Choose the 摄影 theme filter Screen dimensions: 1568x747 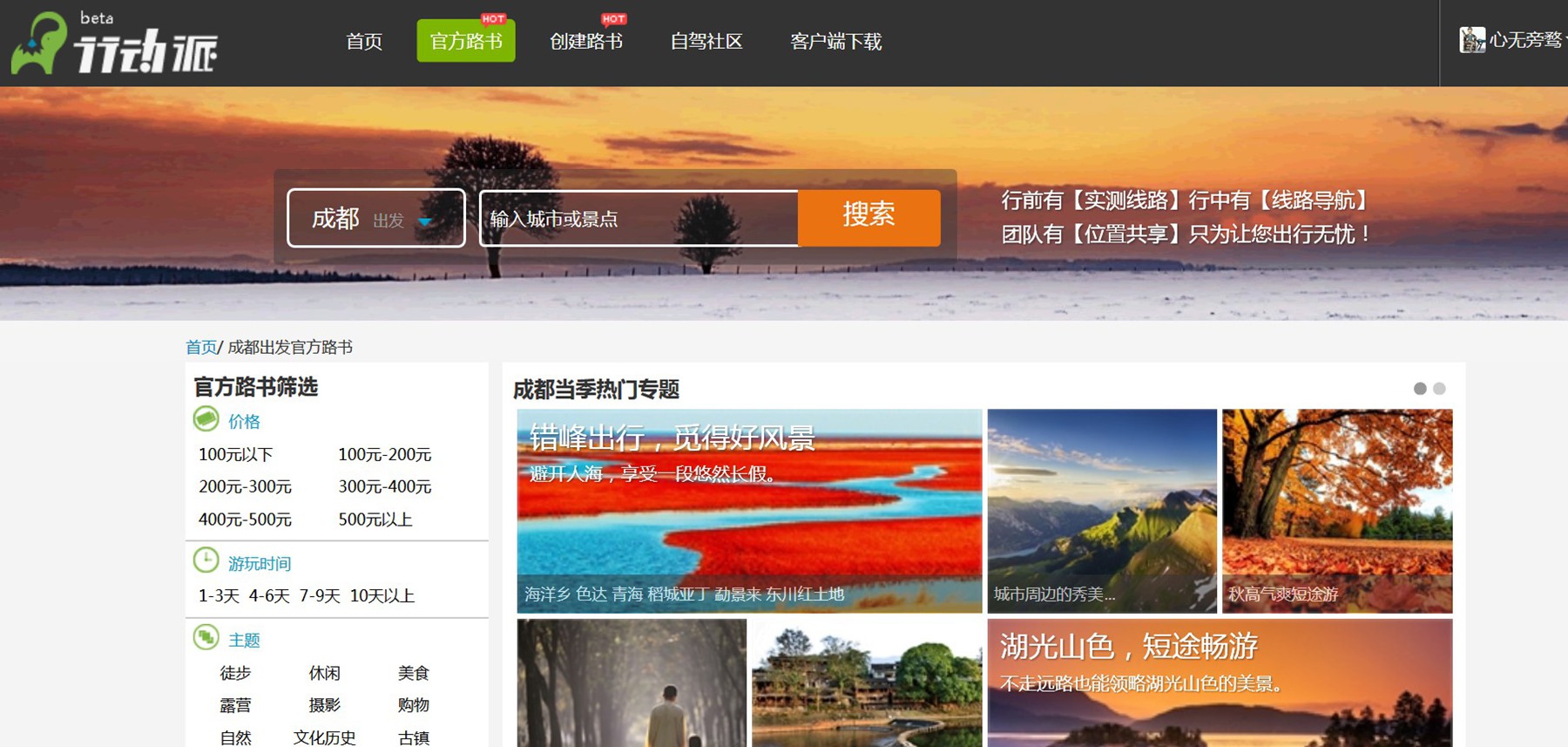pos(325,704)
